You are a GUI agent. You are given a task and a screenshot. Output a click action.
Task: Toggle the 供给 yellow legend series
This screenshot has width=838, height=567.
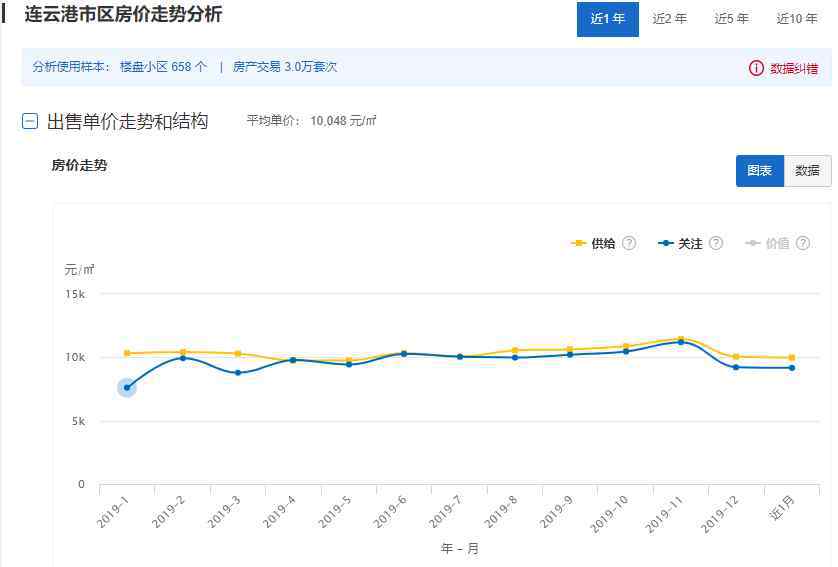pos(593,243)
